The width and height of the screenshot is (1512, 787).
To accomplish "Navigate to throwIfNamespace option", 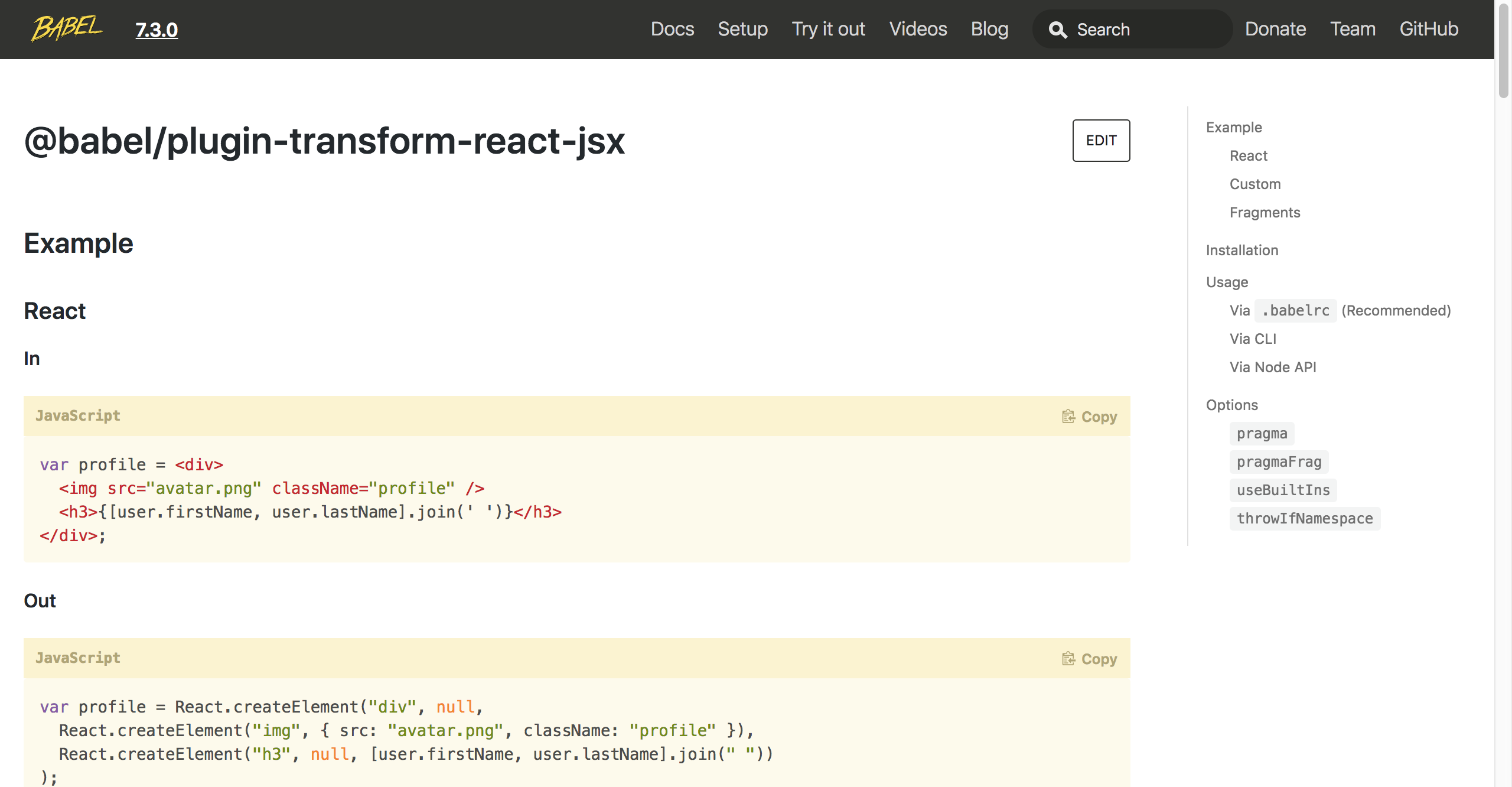I will pyautogui.click(x=1304, y=519).
